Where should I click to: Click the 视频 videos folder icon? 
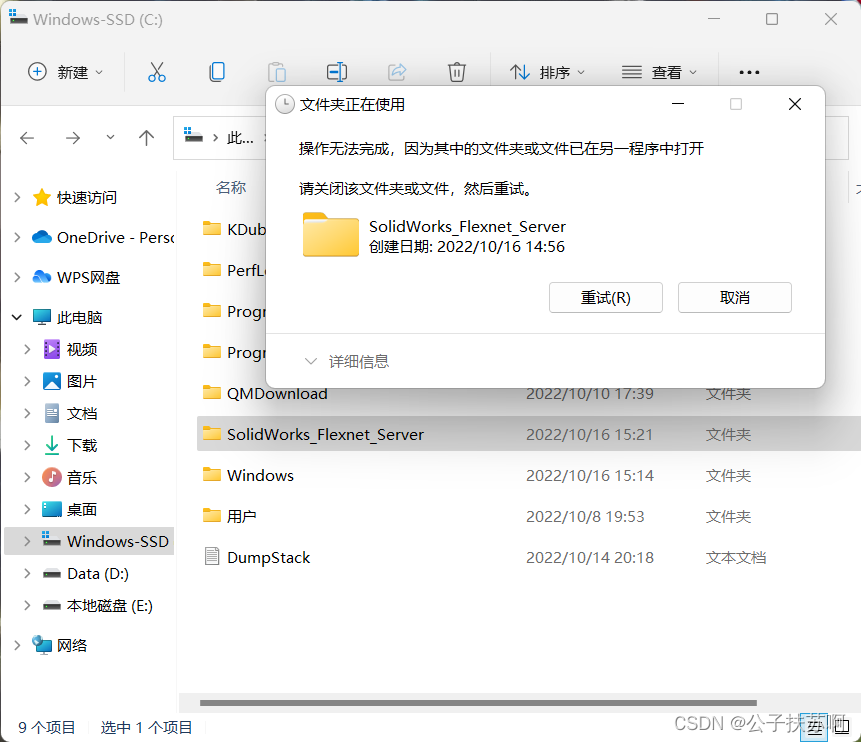pyautogui.click(x=52, y=349)
